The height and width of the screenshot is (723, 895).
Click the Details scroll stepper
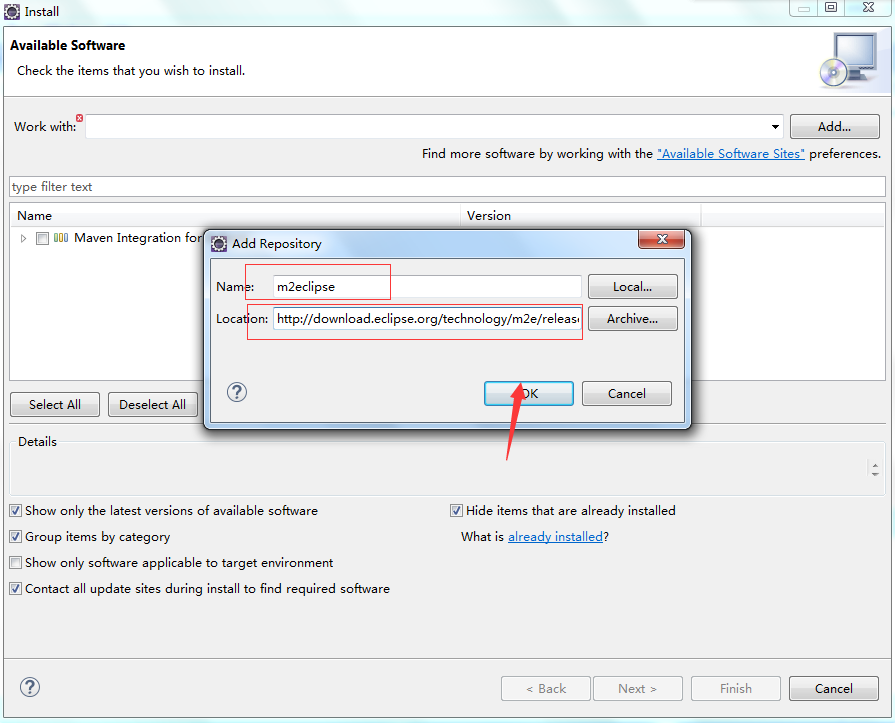point(875,470)
